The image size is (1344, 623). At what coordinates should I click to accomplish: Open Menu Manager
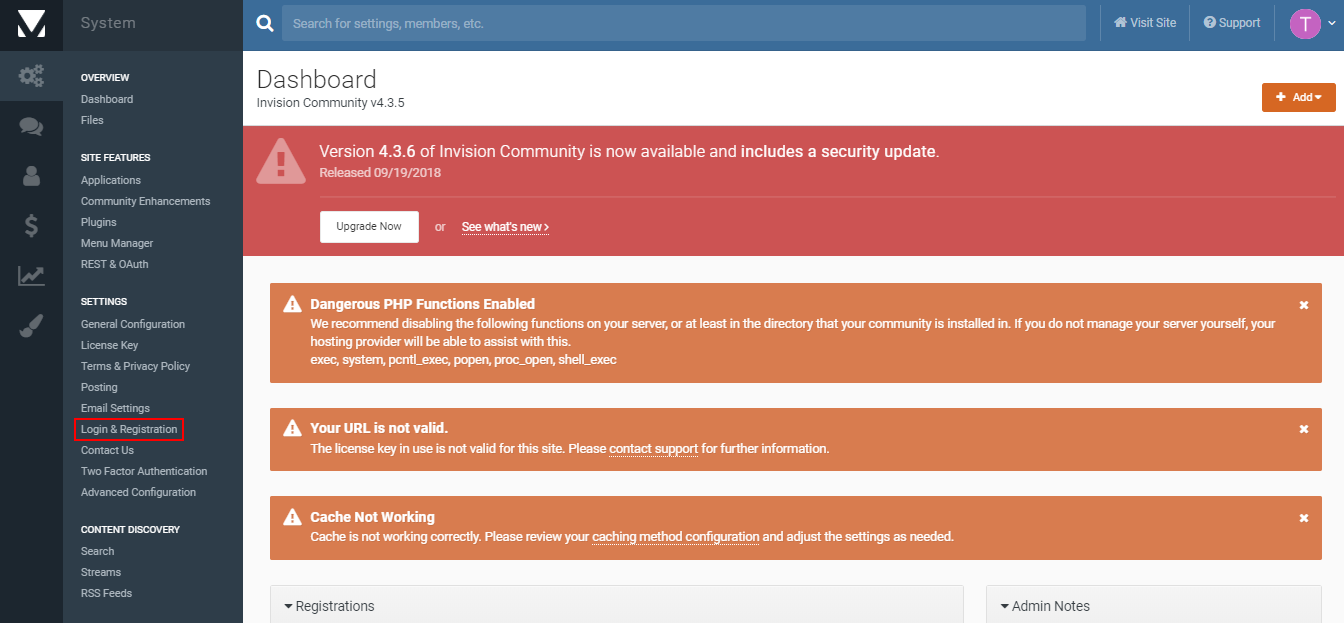coord(117,243)
